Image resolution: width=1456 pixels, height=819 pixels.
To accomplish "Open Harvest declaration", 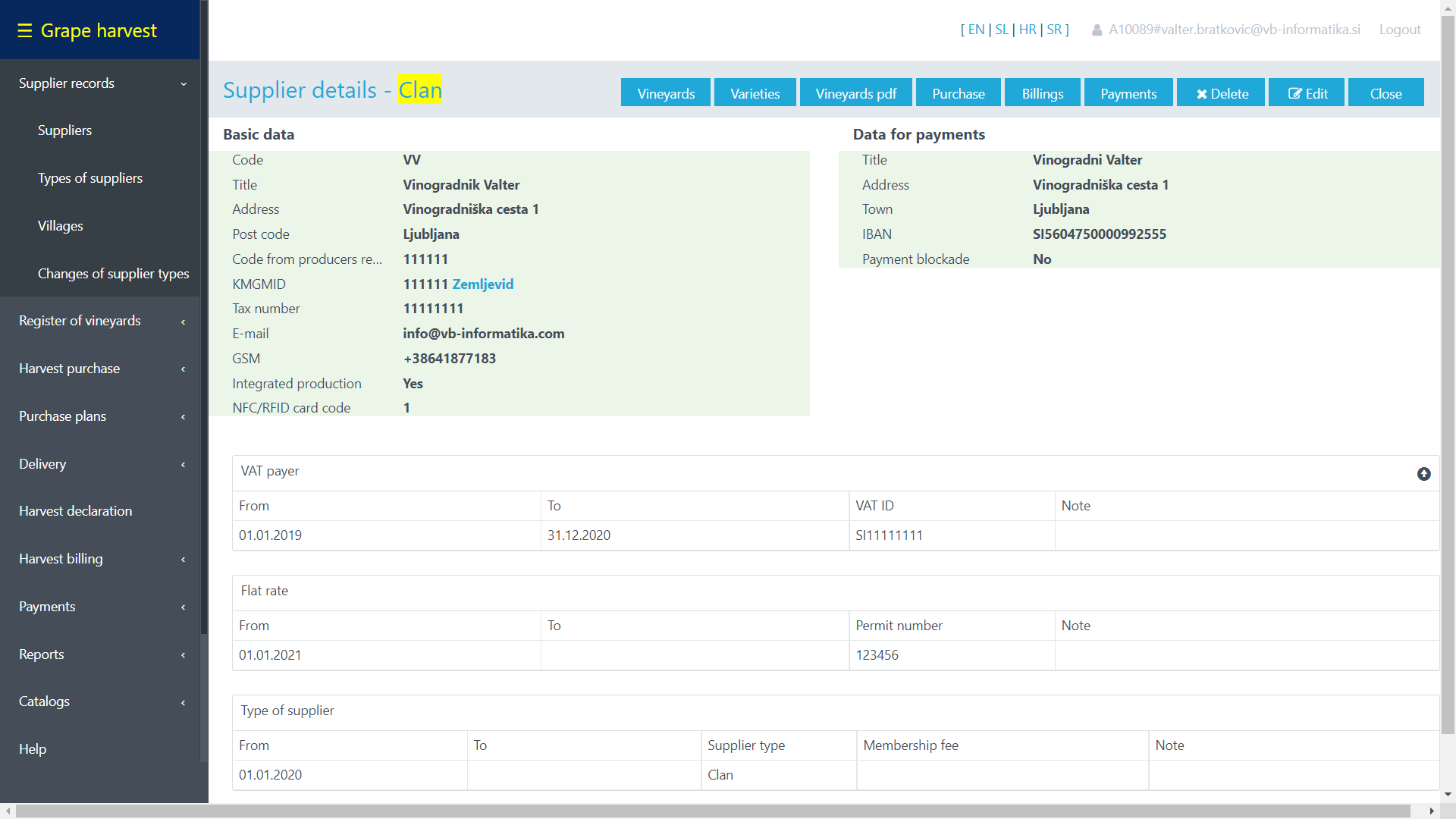I will tap(76, 511).
